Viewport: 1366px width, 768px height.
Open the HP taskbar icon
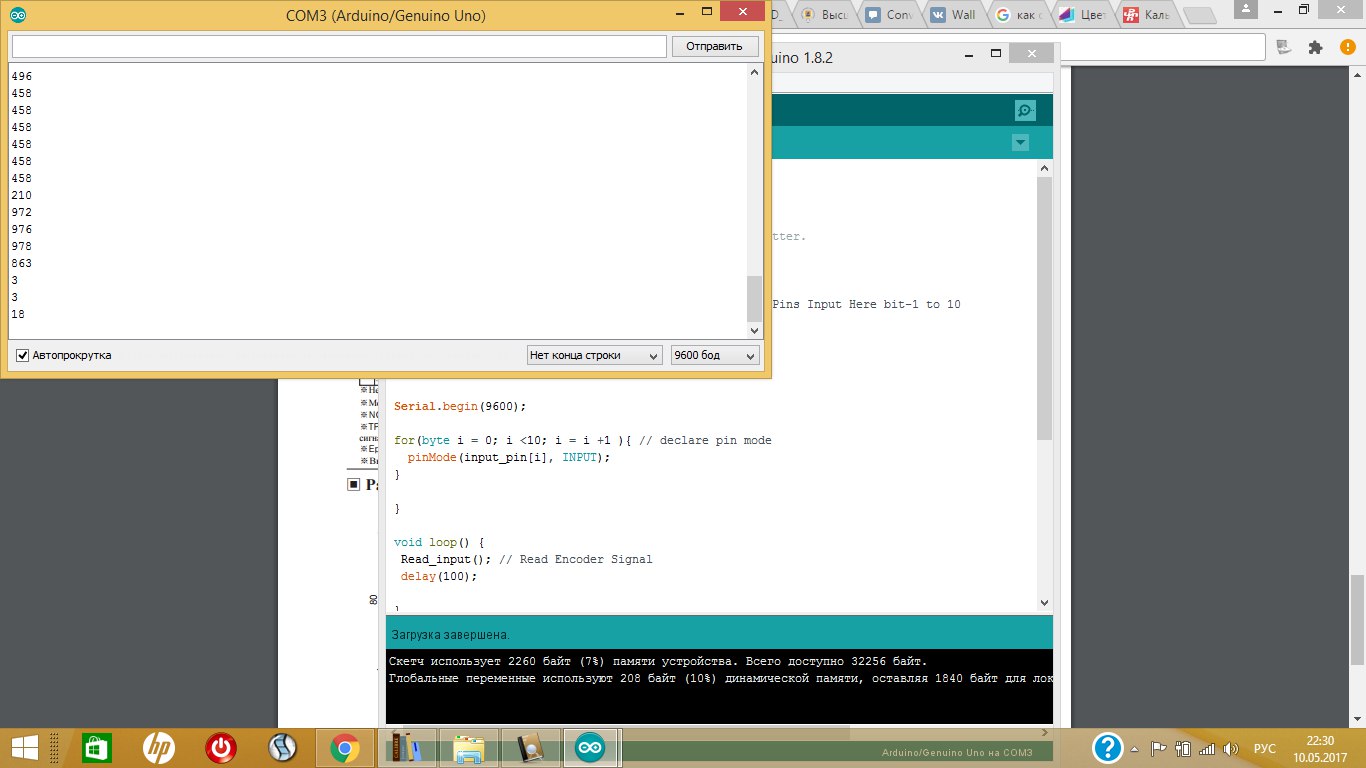point(158,747)
